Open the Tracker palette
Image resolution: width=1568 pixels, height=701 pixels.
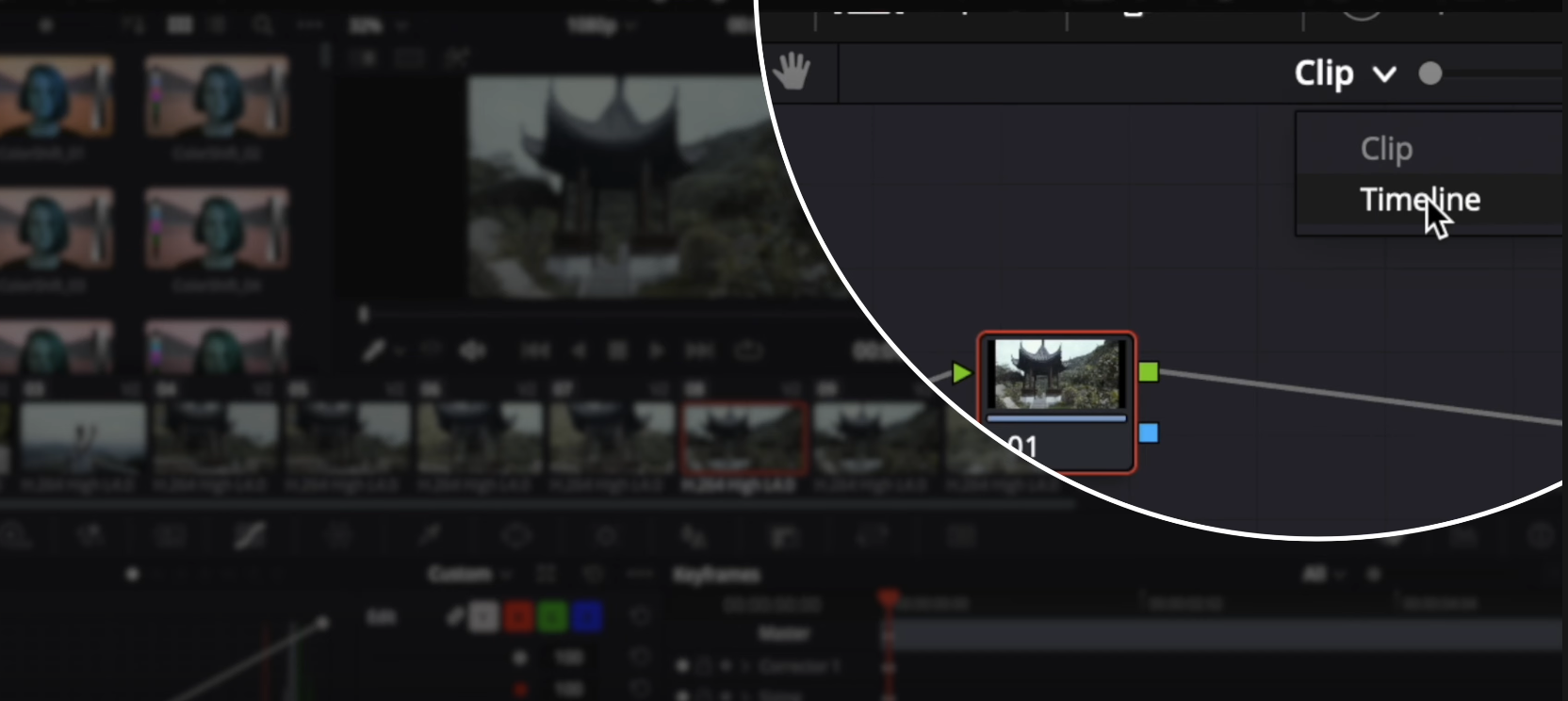(606, 536)
